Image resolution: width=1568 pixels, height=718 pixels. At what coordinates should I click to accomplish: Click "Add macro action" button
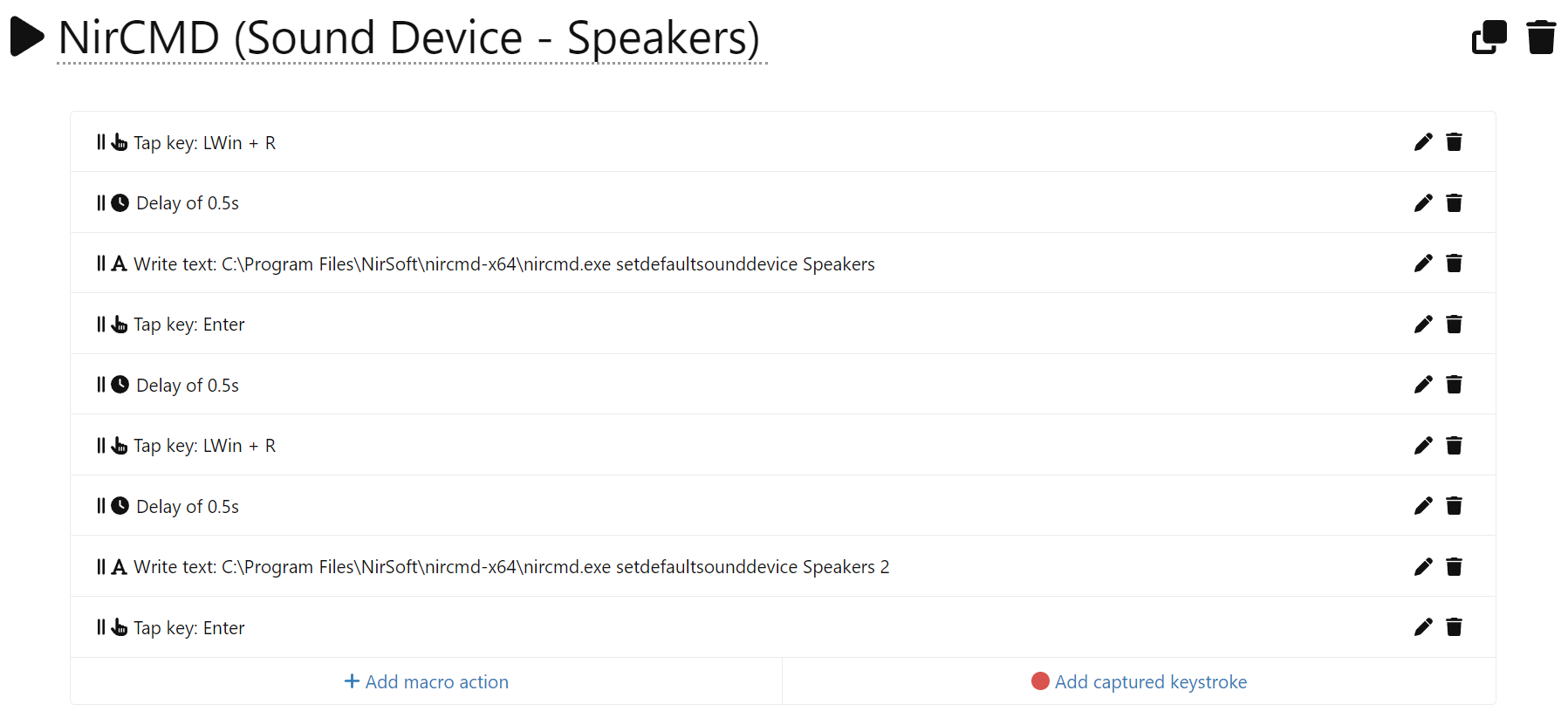[427, 681]
